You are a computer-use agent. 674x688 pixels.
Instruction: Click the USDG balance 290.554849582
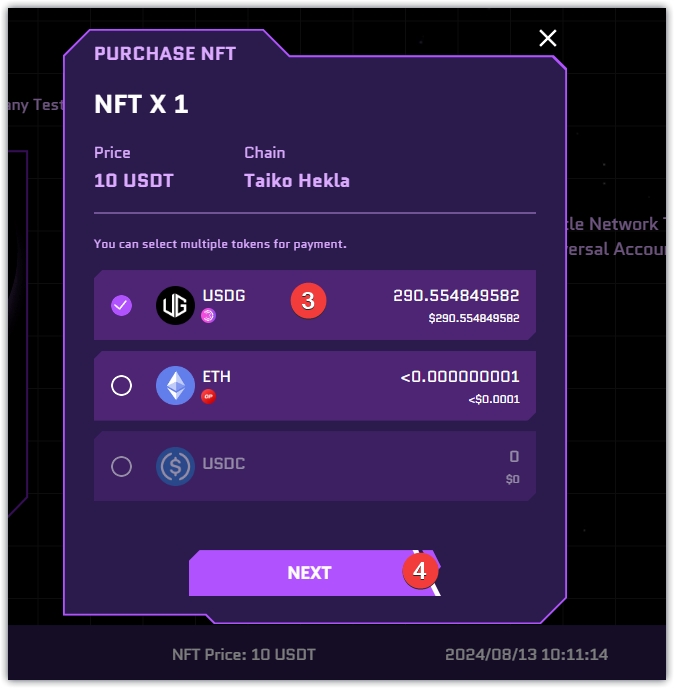(x=456, y=296)
